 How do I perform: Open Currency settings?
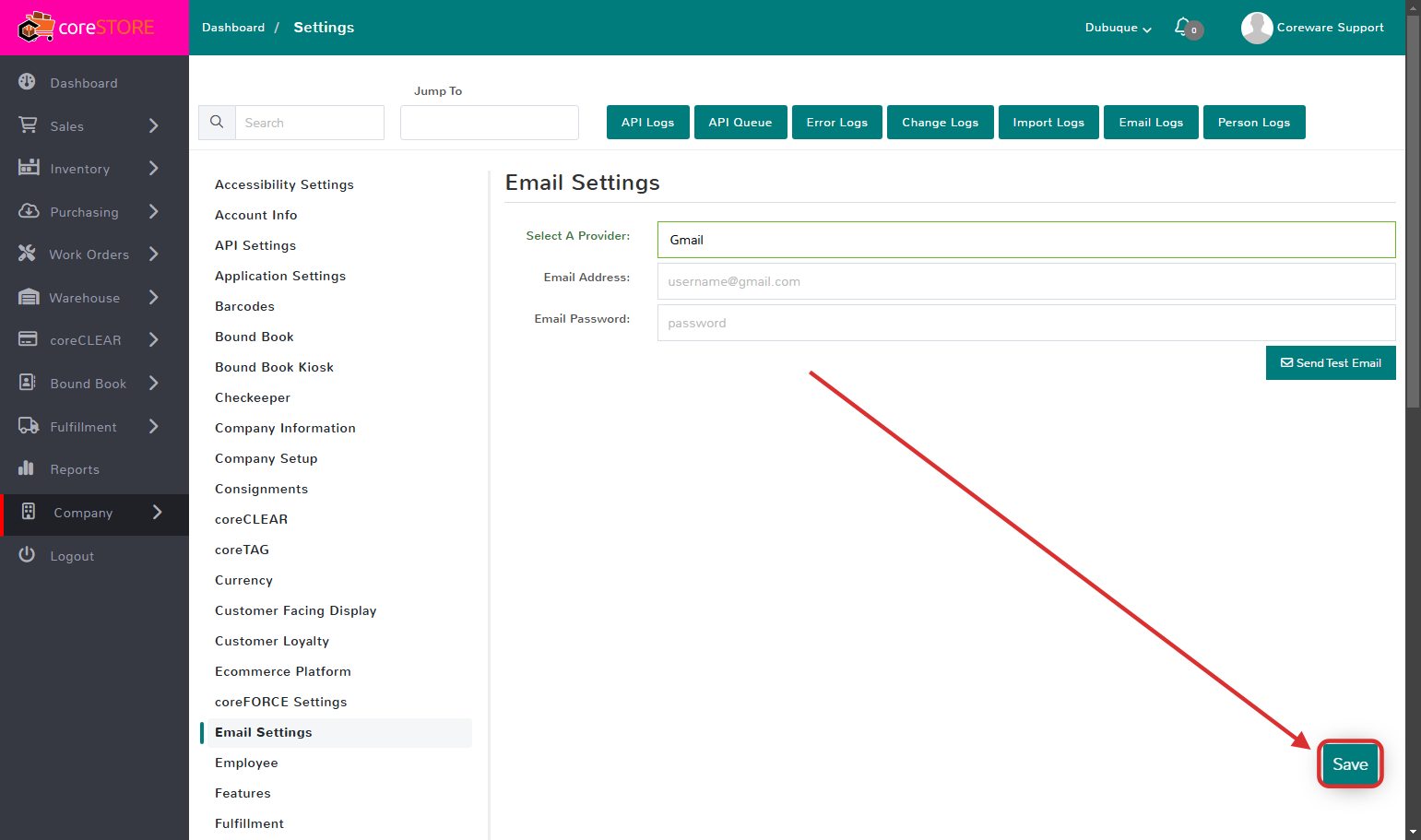click(x=243, y=580)
